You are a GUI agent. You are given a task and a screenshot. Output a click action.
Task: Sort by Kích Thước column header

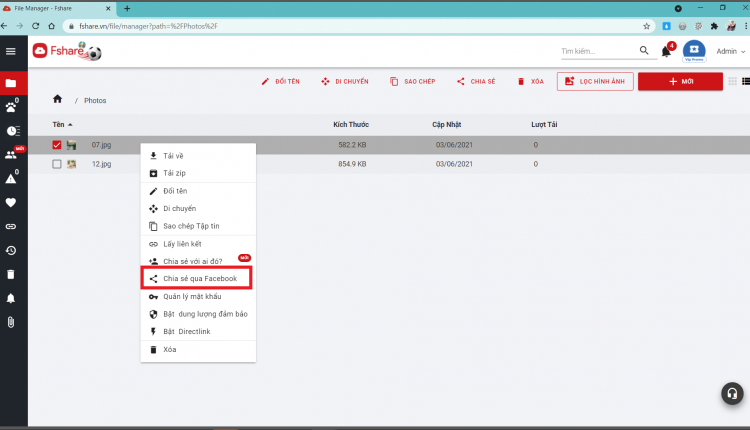point(351,124)
